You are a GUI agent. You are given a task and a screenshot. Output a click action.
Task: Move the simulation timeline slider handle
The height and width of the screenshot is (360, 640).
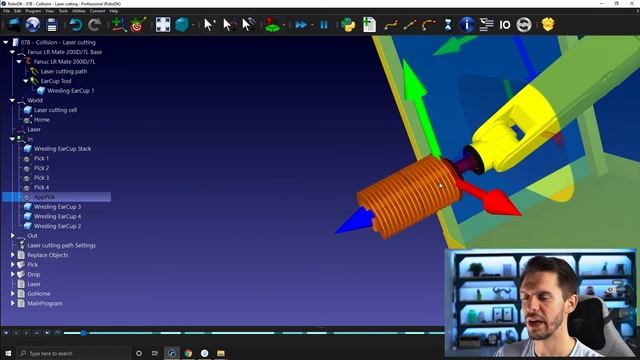(x=83, y=333)
